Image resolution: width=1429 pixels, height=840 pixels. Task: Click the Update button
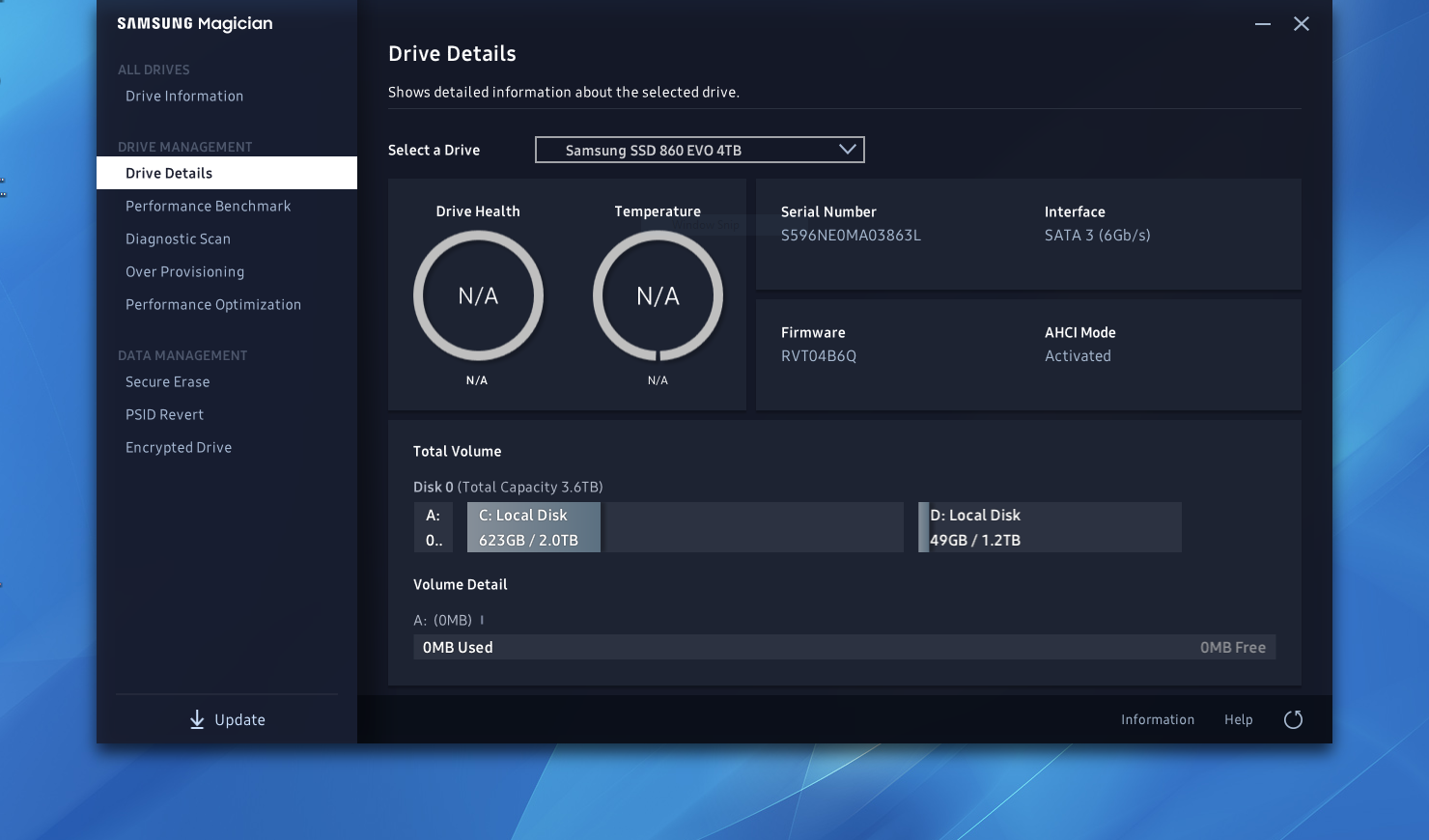(x=227, y=719)
